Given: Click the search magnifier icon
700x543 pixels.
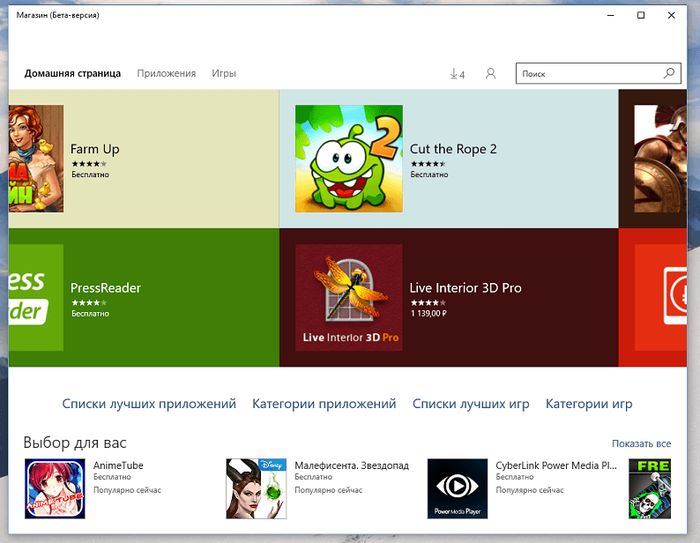Looking at the screenshot, I should 669,74.
